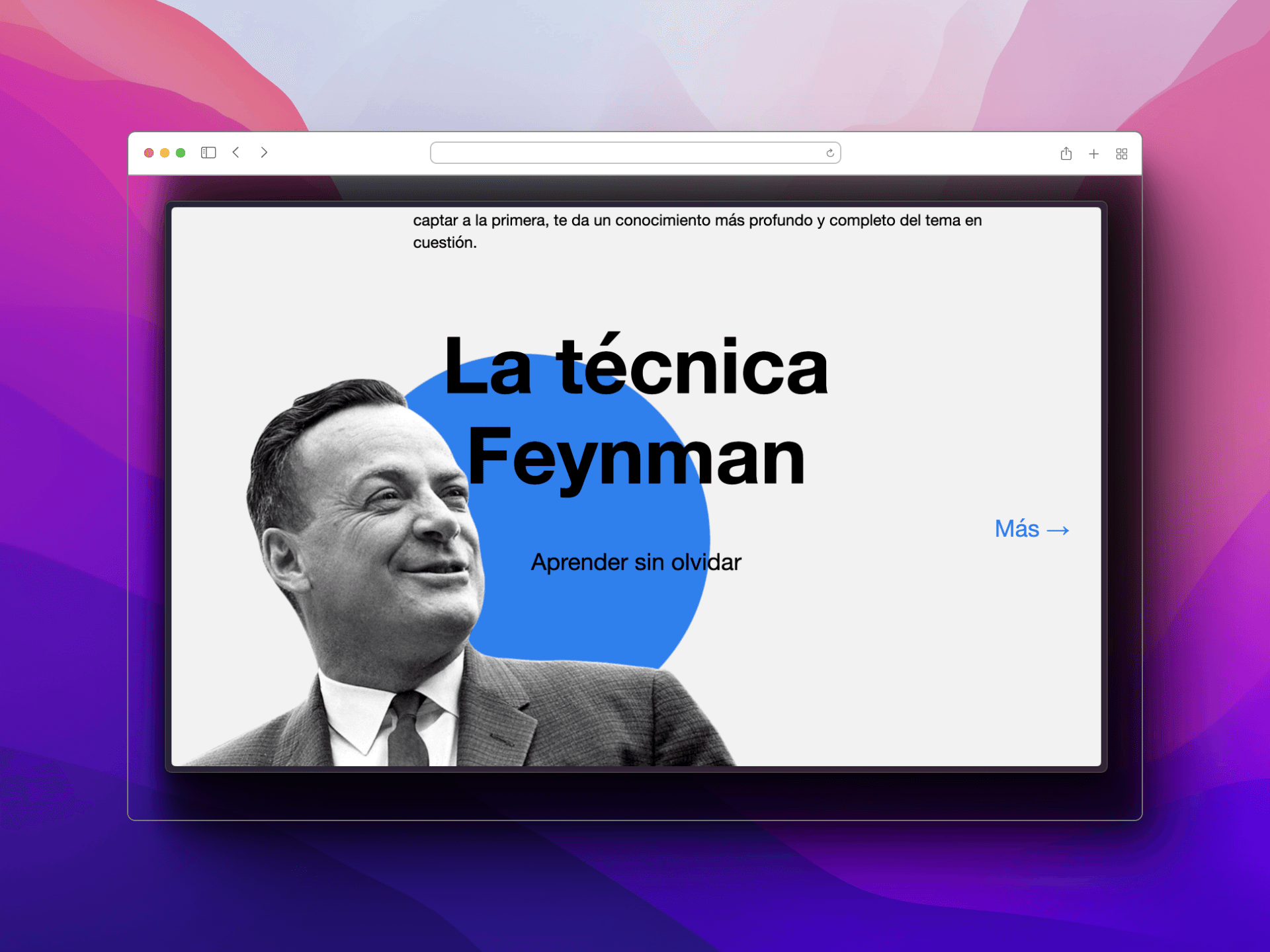Show the tab overview grid icon
The height and width of the screenshot is (952, 1270).
tap(1121, 154)
